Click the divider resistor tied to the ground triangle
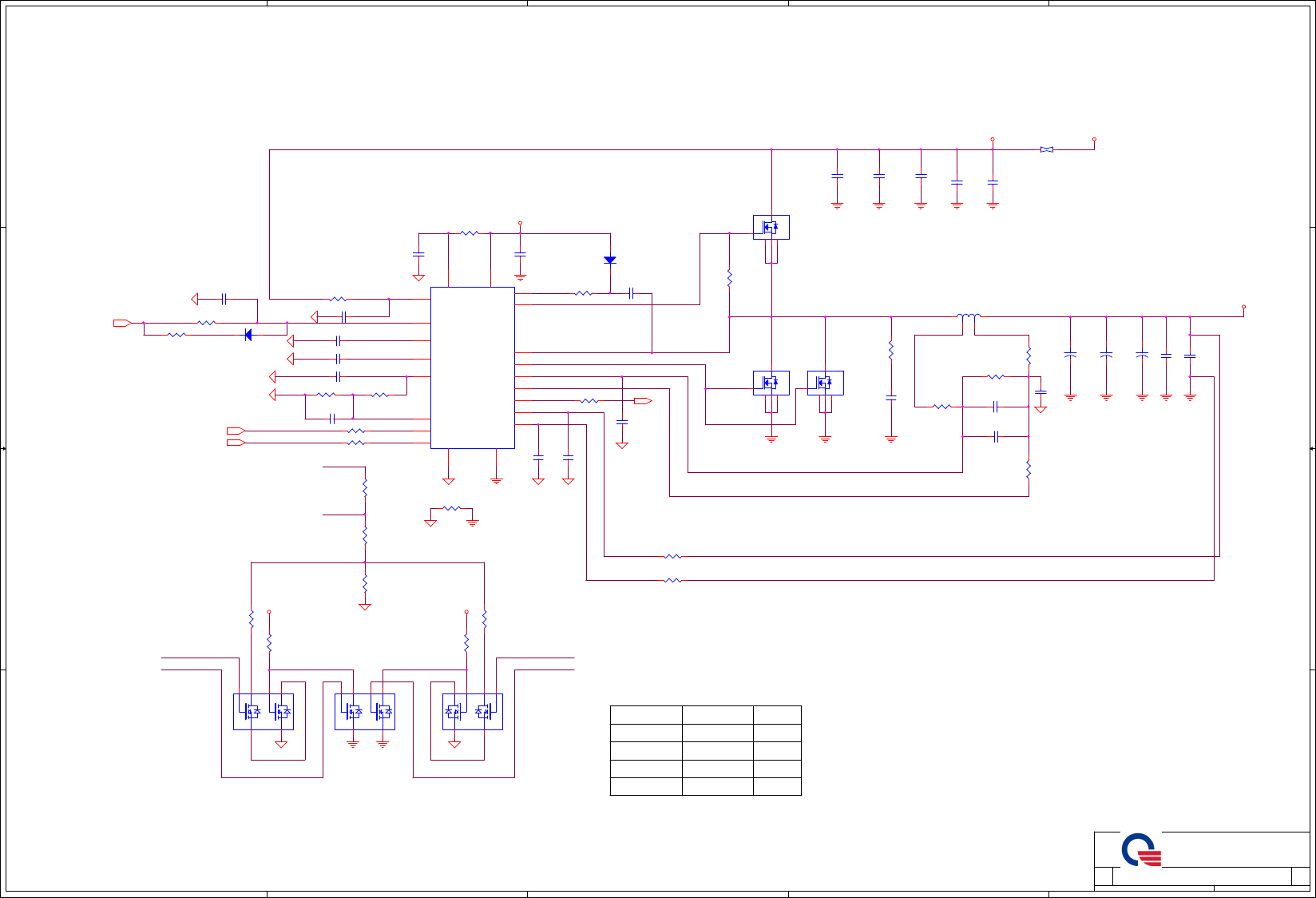 coord(365,584)
